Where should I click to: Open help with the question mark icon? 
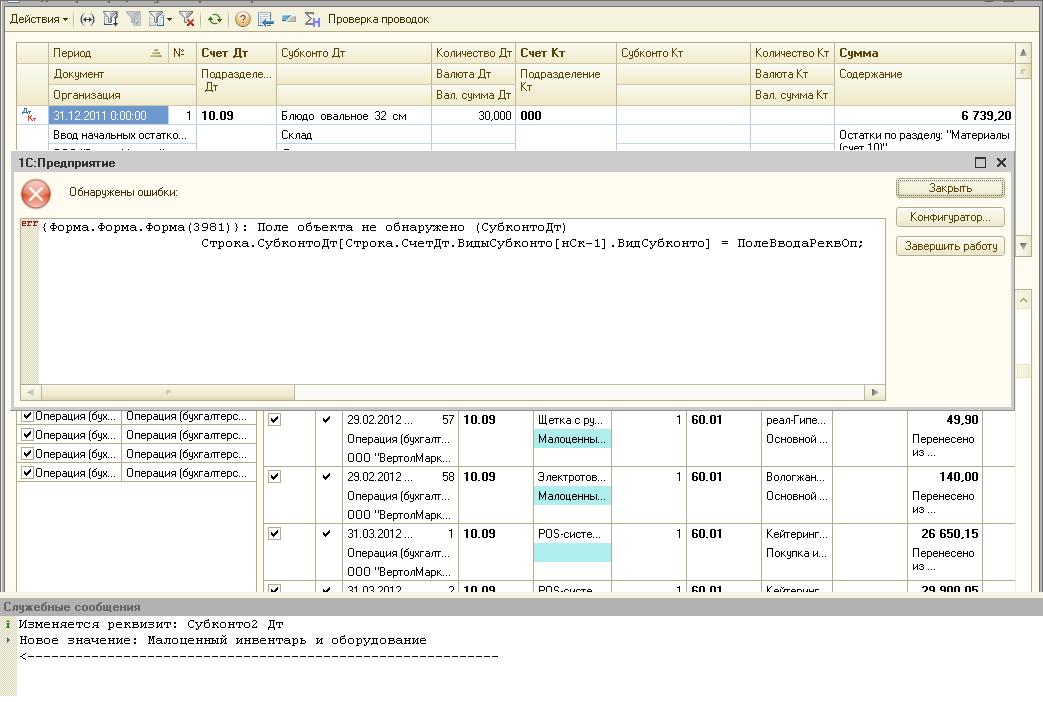tap(243, 19)
